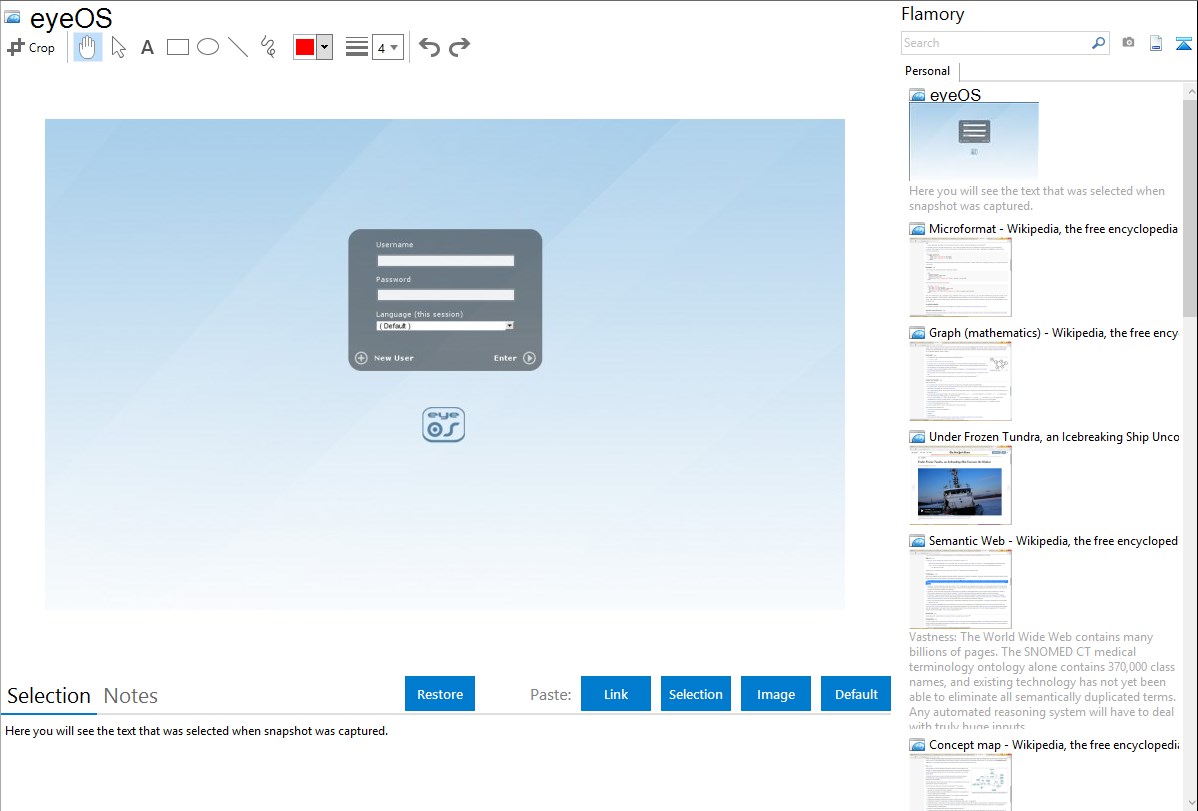This screenshot has height=811, width=1198.
Task: Click the icon beside Microformat title
Action: [917, 229]
